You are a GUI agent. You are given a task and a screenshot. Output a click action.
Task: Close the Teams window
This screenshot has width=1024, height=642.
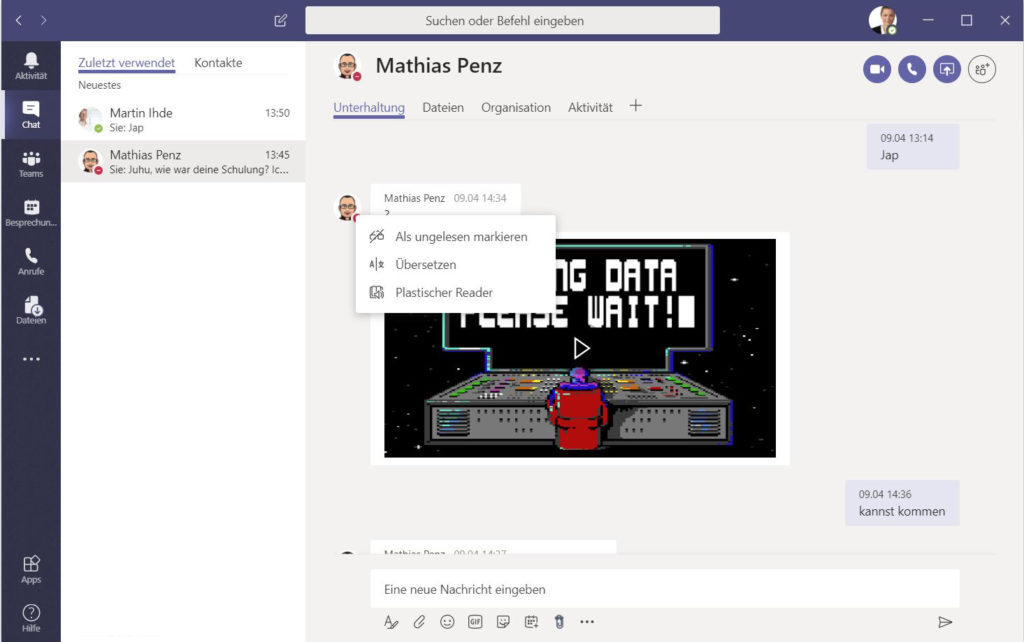1004,20
